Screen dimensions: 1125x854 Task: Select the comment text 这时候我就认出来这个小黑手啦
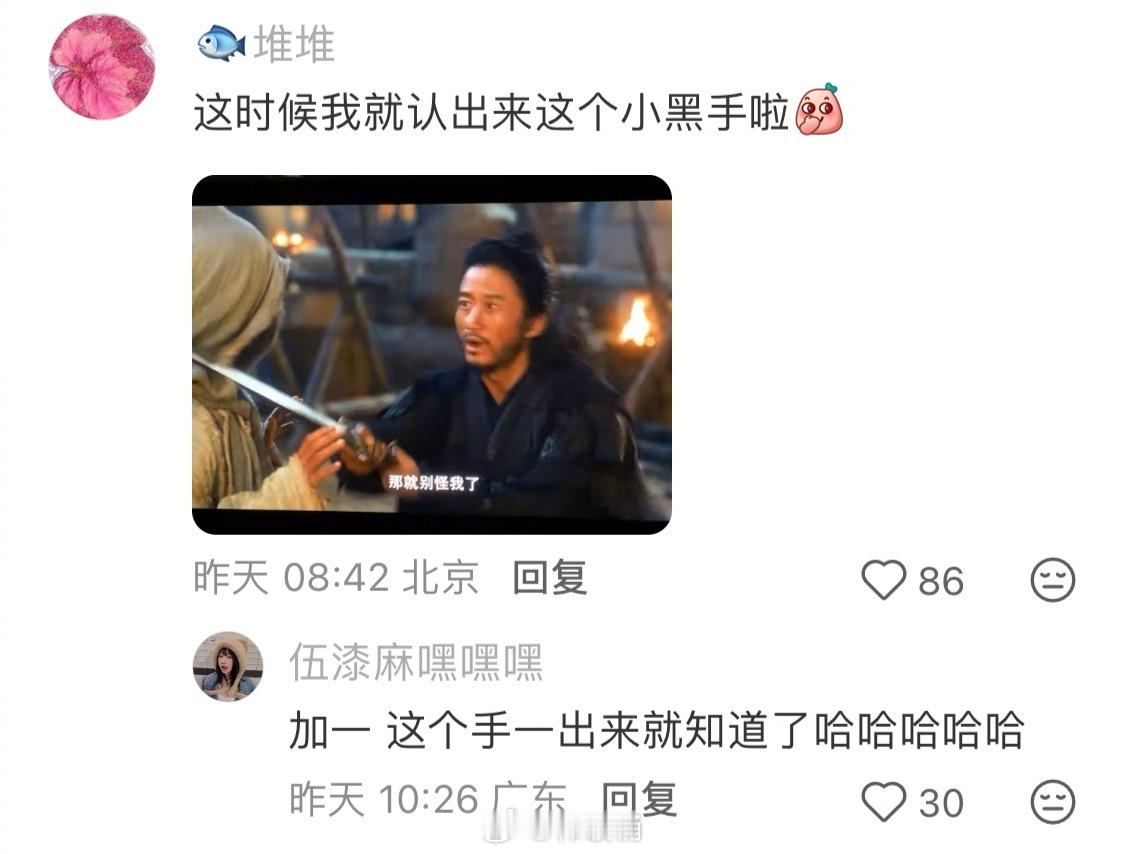491,113
